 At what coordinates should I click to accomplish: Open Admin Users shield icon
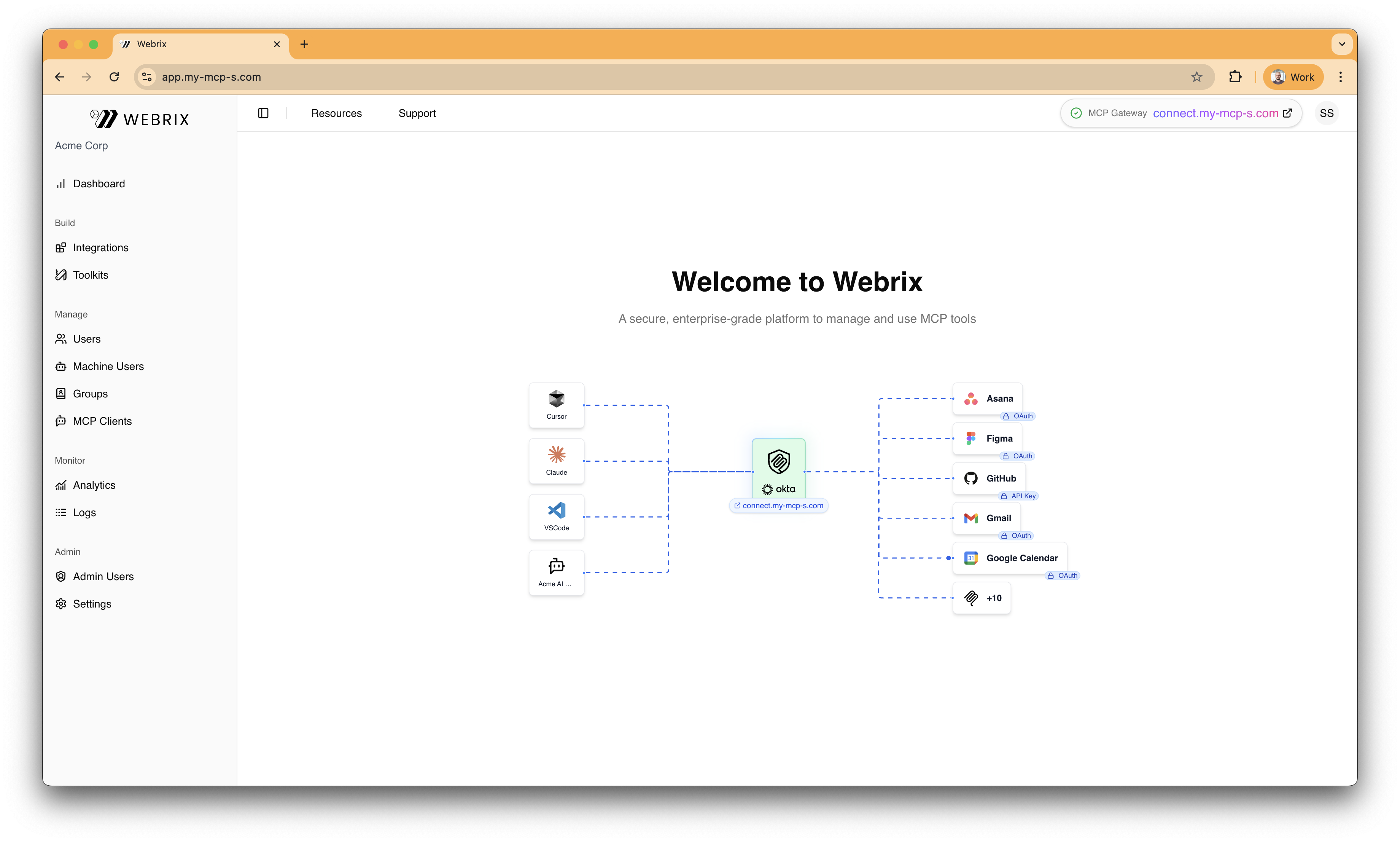coord(60,576)
